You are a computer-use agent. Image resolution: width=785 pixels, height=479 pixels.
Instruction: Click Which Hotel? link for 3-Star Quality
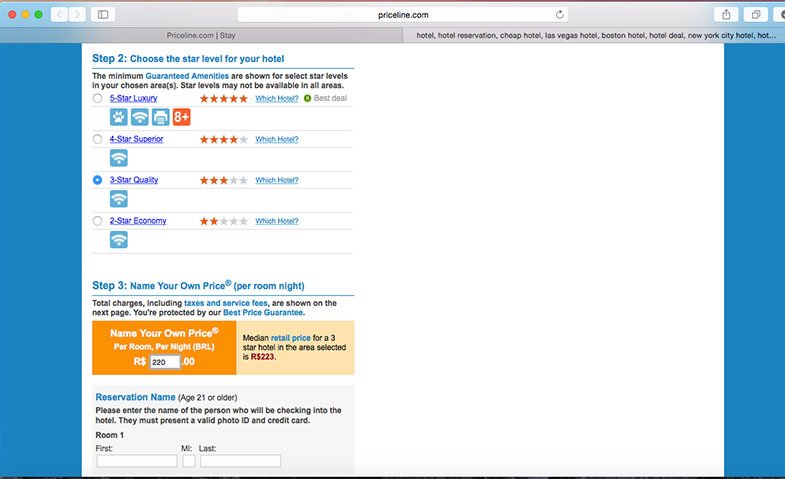click(276, 180)
